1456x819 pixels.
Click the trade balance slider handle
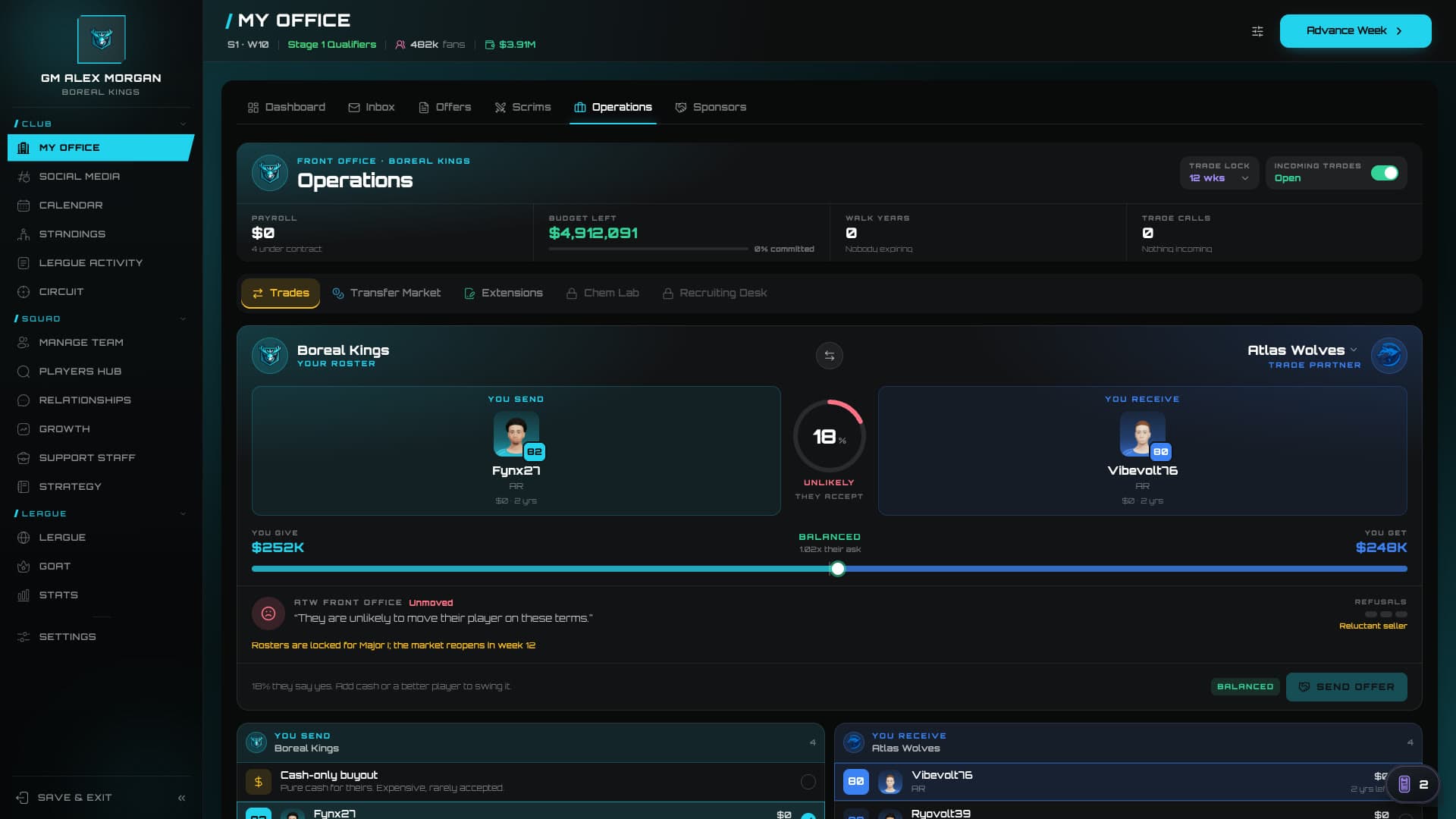837,569
